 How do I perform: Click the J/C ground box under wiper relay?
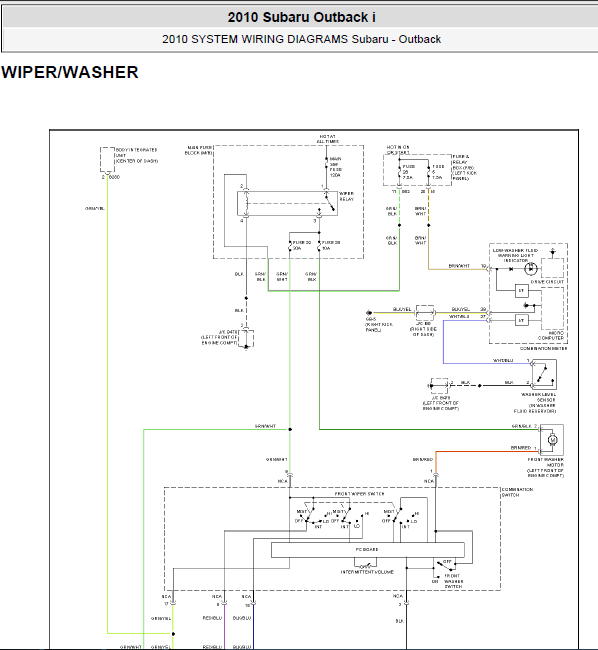click(246, 339)
